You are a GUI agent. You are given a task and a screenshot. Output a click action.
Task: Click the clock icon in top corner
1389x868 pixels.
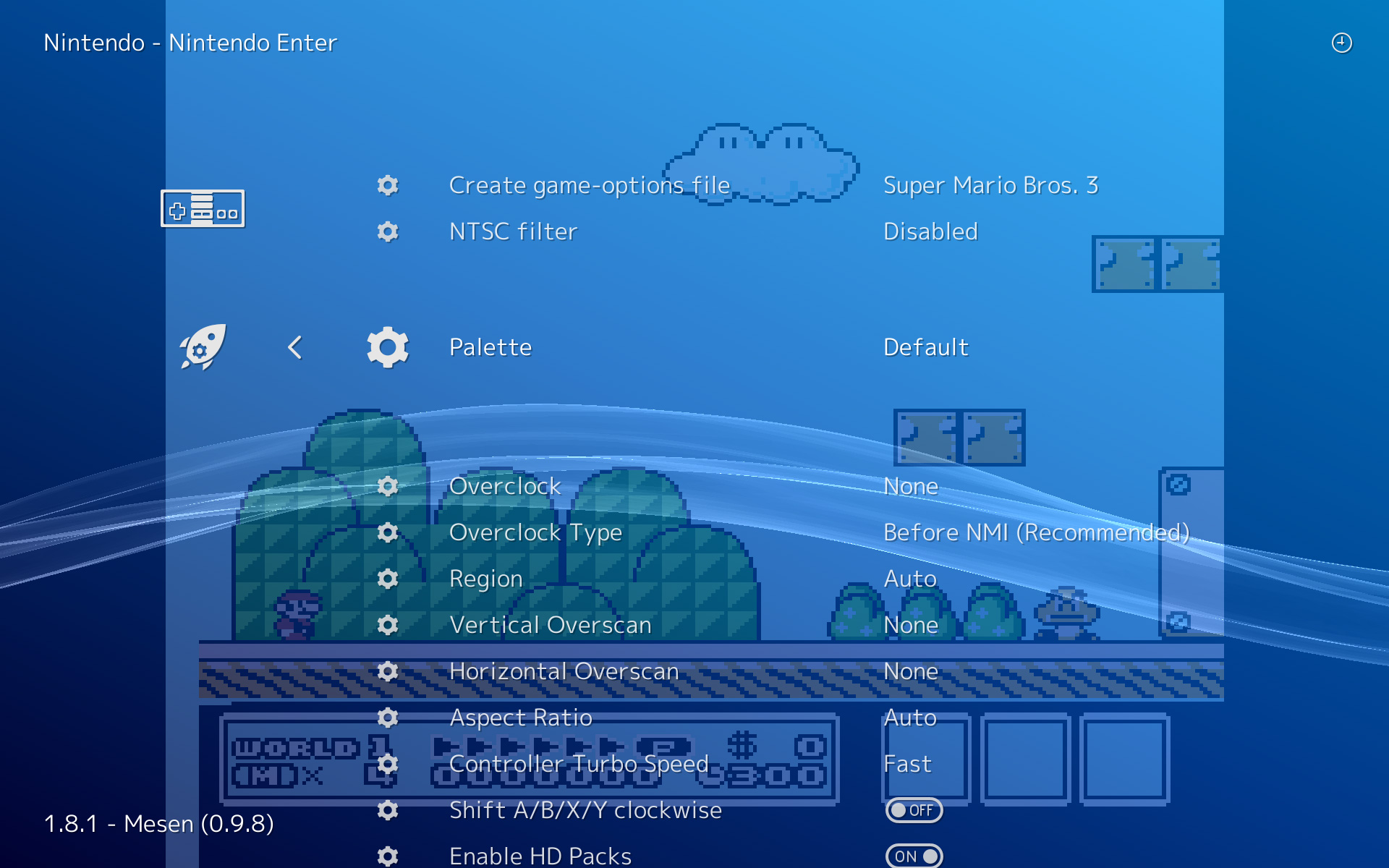1341,43
